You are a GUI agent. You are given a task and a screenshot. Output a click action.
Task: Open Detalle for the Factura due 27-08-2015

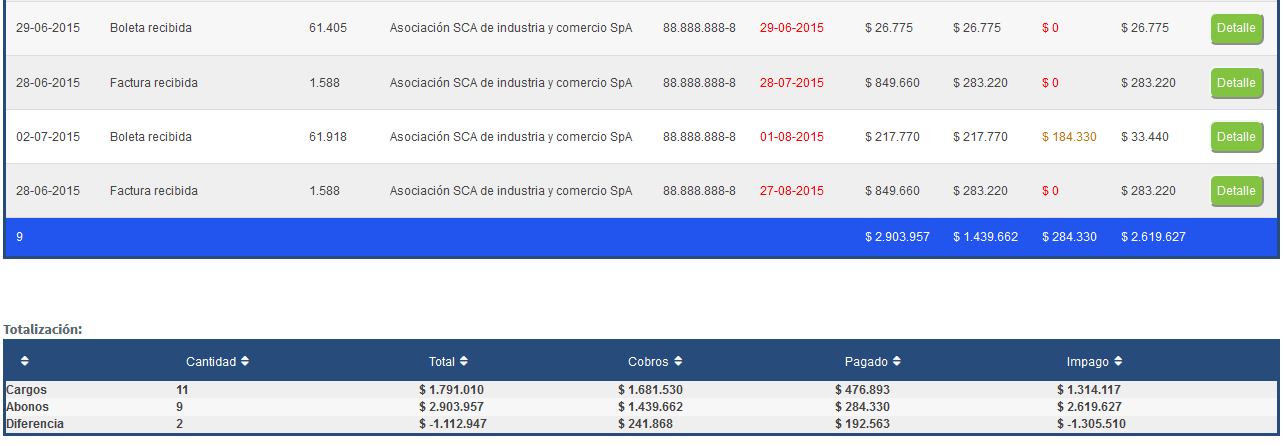click(1236, 191)
